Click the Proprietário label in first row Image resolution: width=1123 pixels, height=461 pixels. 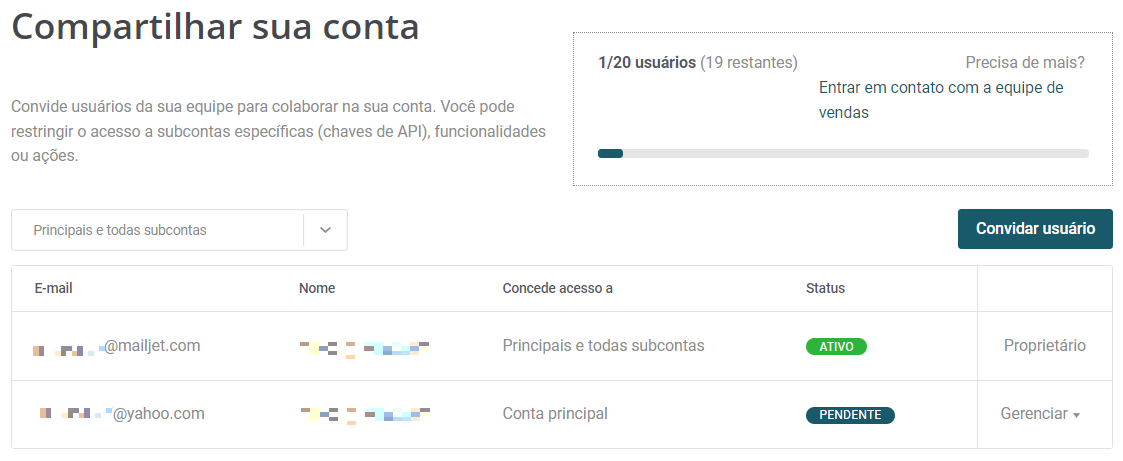[x=1044, y=346]
